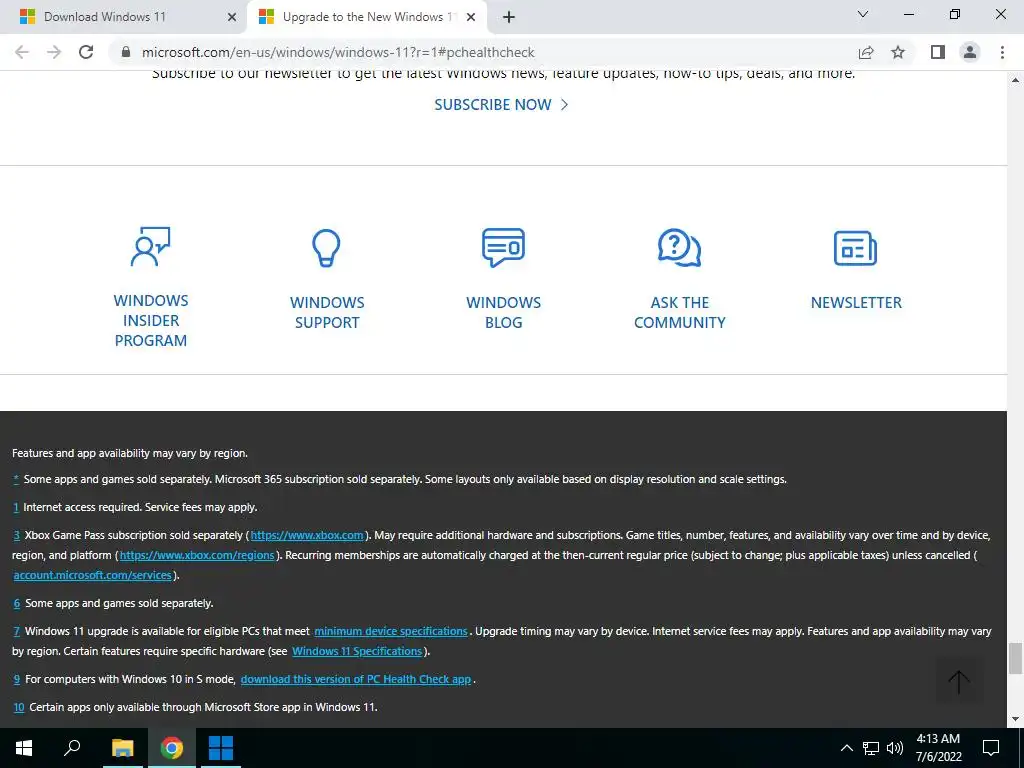The height and width of the screenshot is (768, 1024).
Task: Open the ASK THE COMMUNITY link text
Action: tap(680, 312)
